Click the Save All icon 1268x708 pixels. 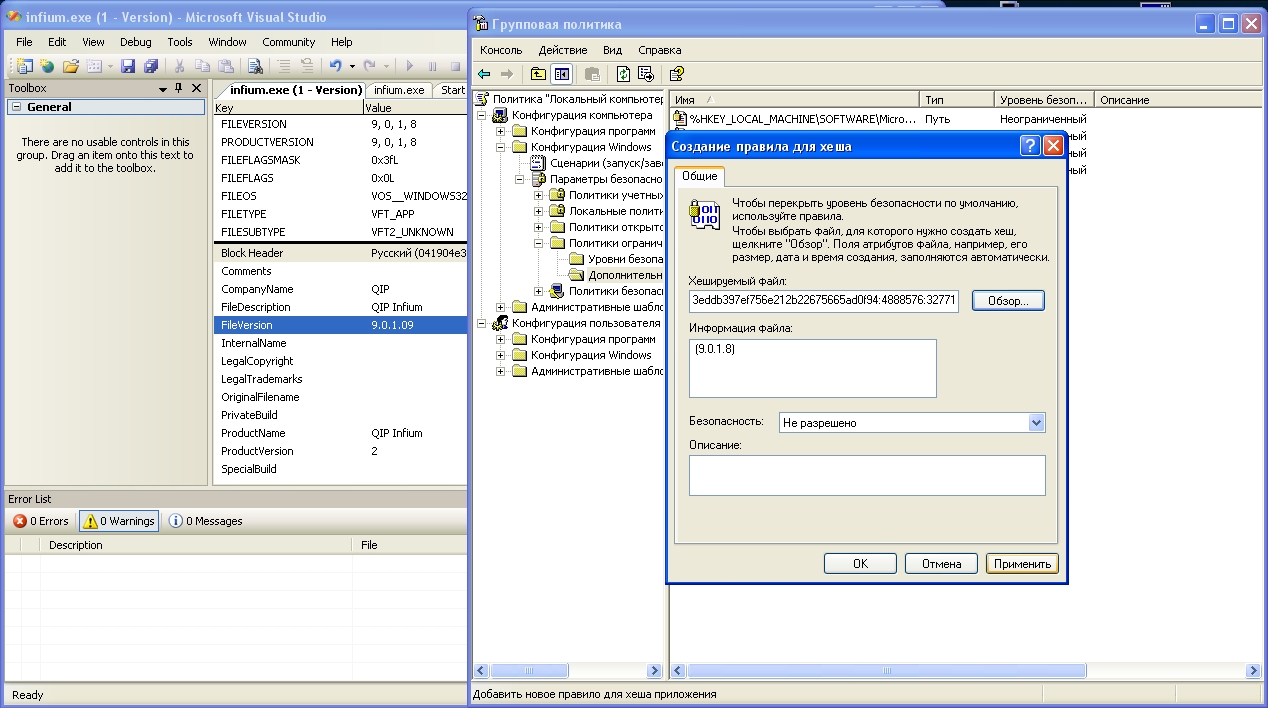(x=151, y=66)
